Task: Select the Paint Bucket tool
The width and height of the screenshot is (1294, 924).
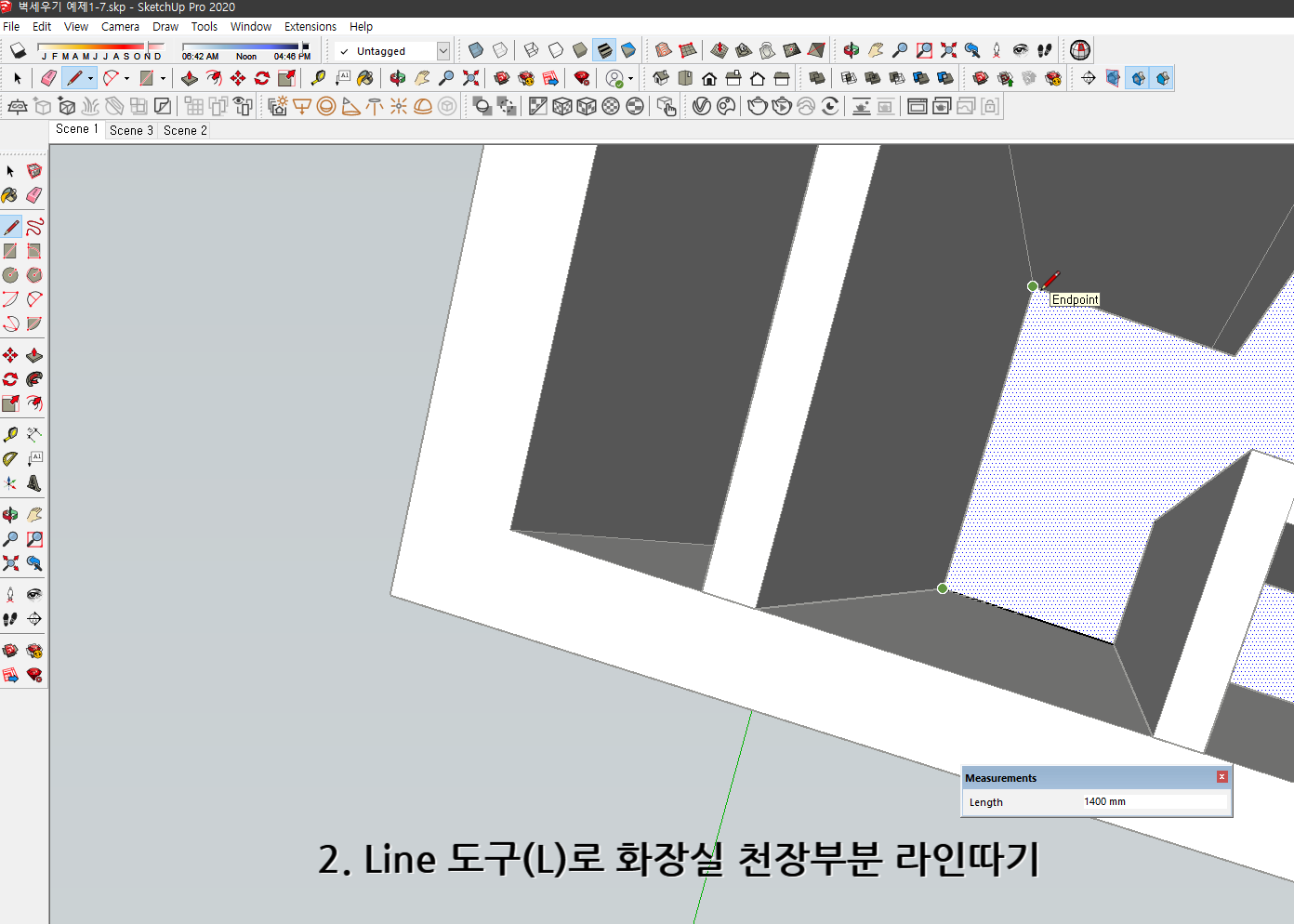Action: point(365,78)
